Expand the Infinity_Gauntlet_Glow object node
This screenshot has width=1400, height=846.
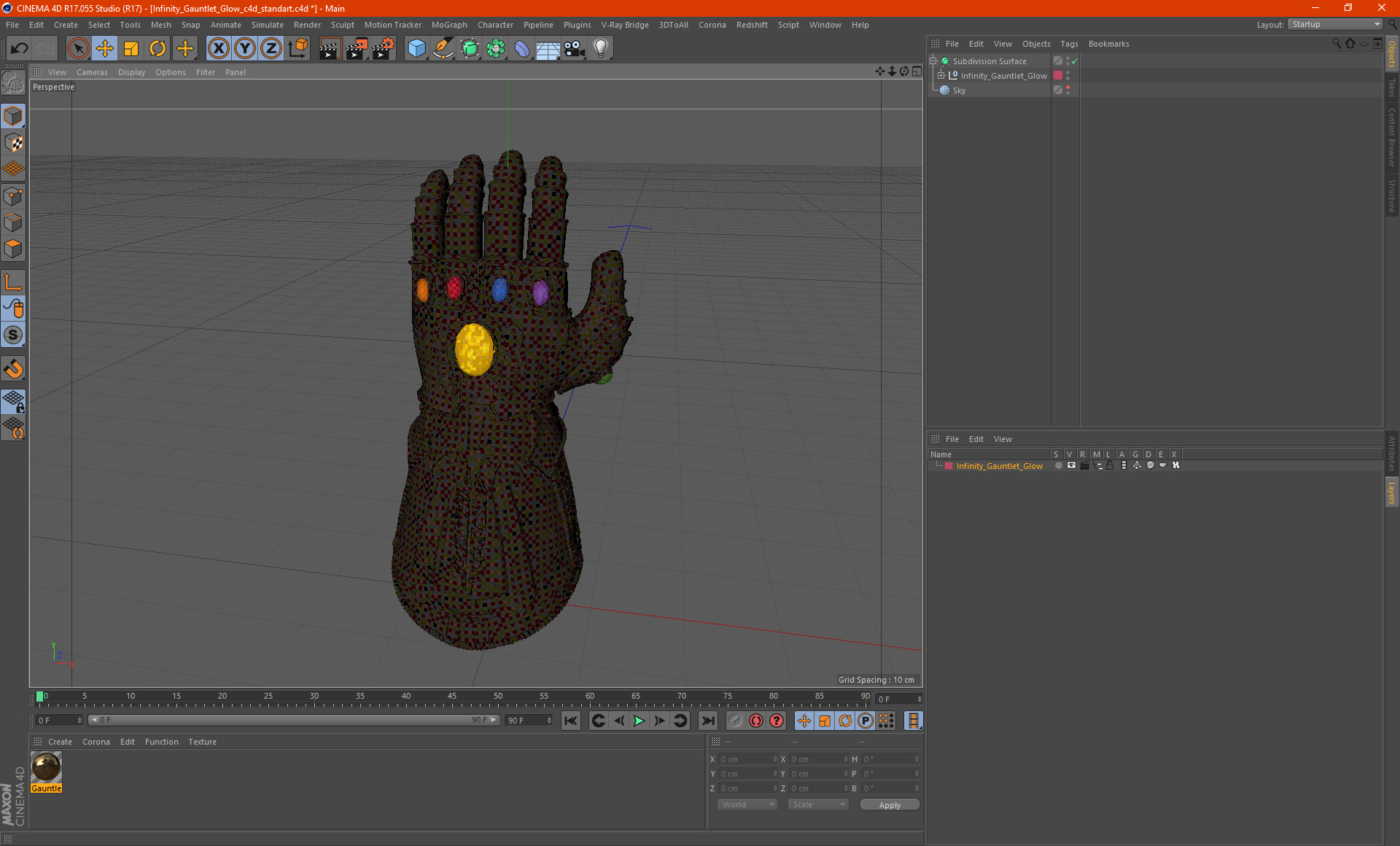coord(941,75)
